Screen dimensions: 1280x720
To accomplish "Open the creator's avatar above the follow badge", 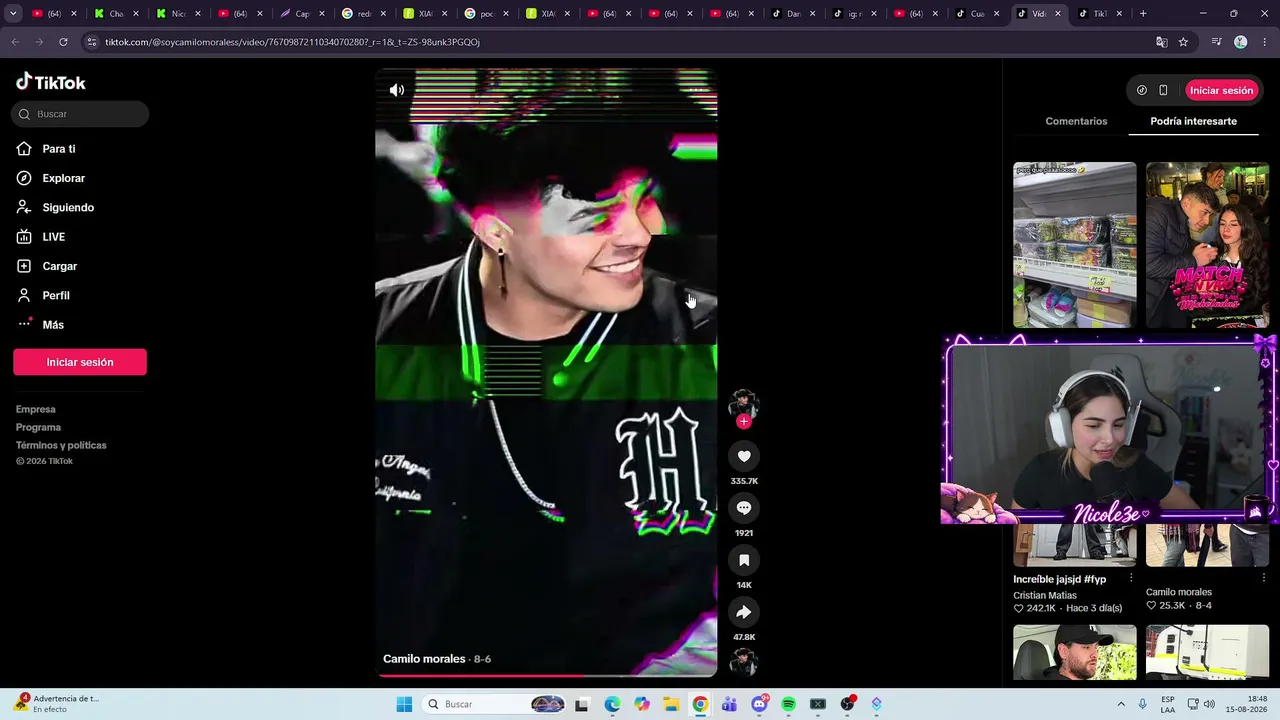I will coord(743,403).
